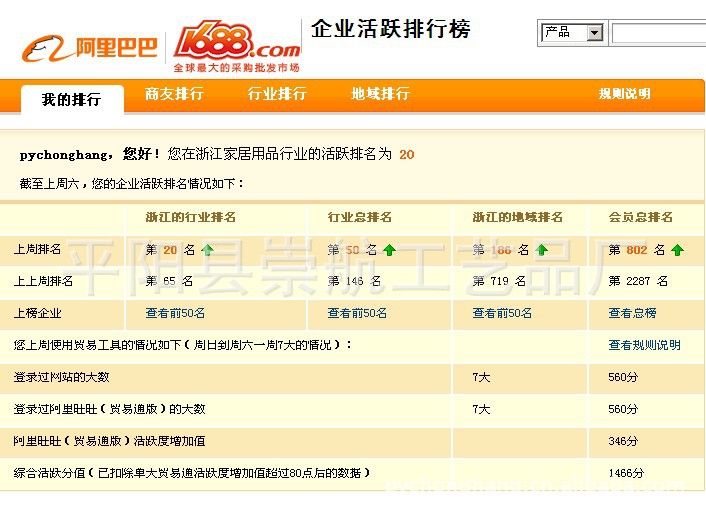Image resolution: width=706 pixels, height=513 pixels.
Task: View top 50 under 行业总排名
Action: [x=357, y=313]
